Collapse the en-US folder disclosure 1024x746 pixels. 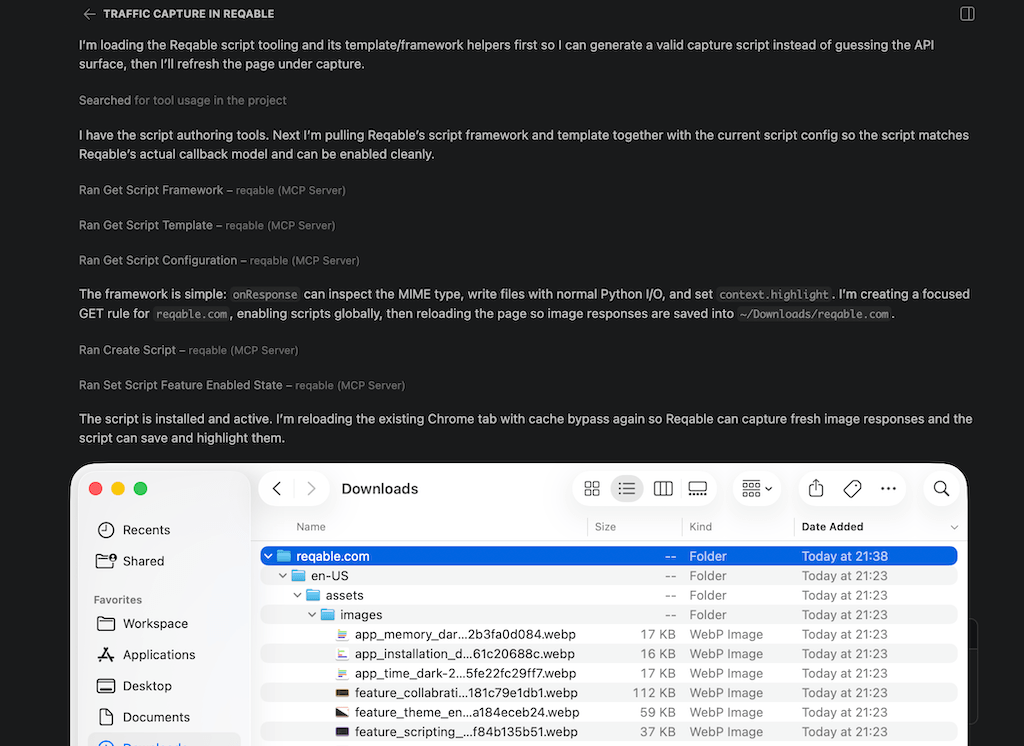coord(283,576)
